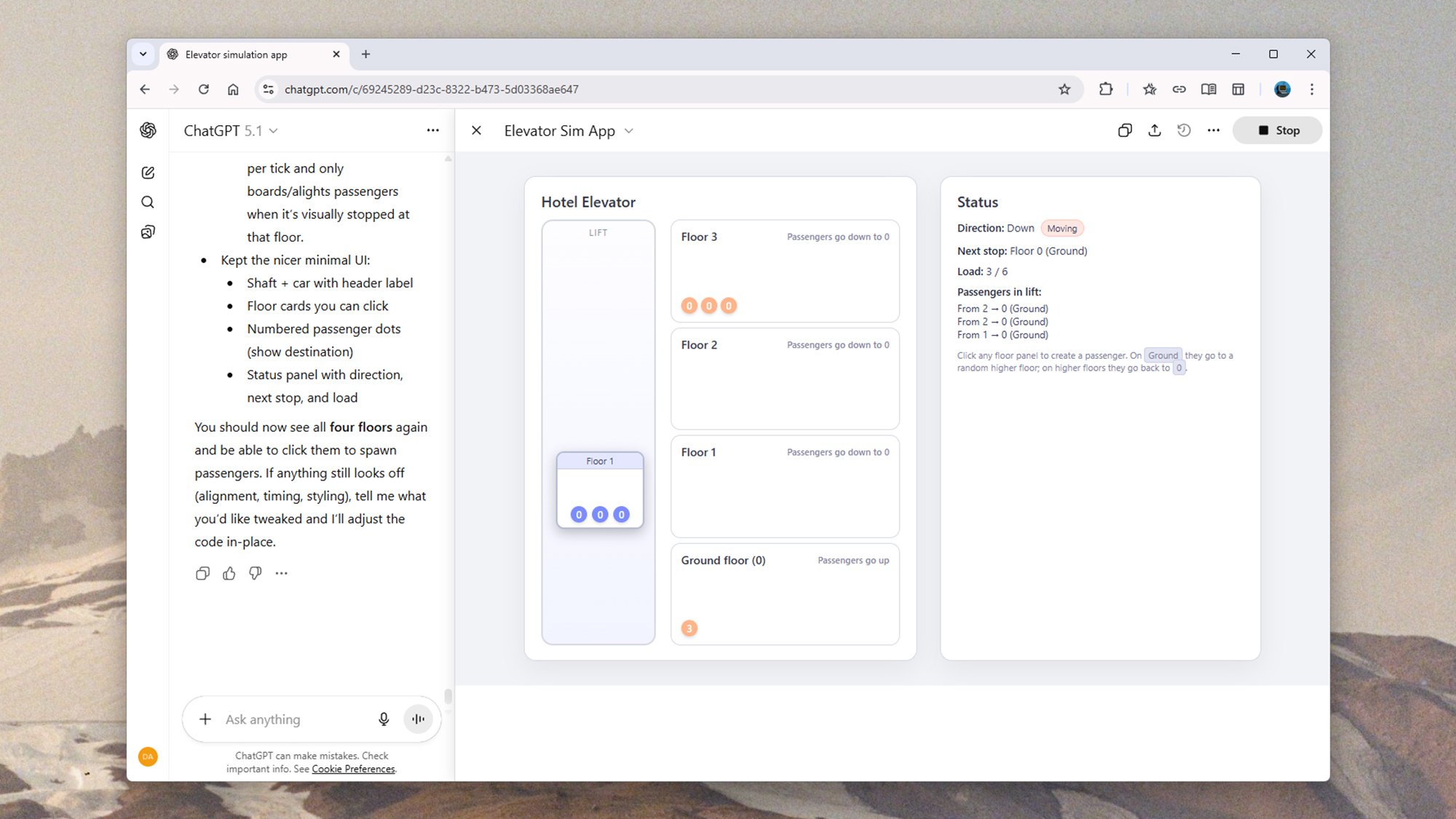Click the share canvas upload icon
This screenshot has width=1456, height=819.
pyautogui.click(x=1155, y=130)
